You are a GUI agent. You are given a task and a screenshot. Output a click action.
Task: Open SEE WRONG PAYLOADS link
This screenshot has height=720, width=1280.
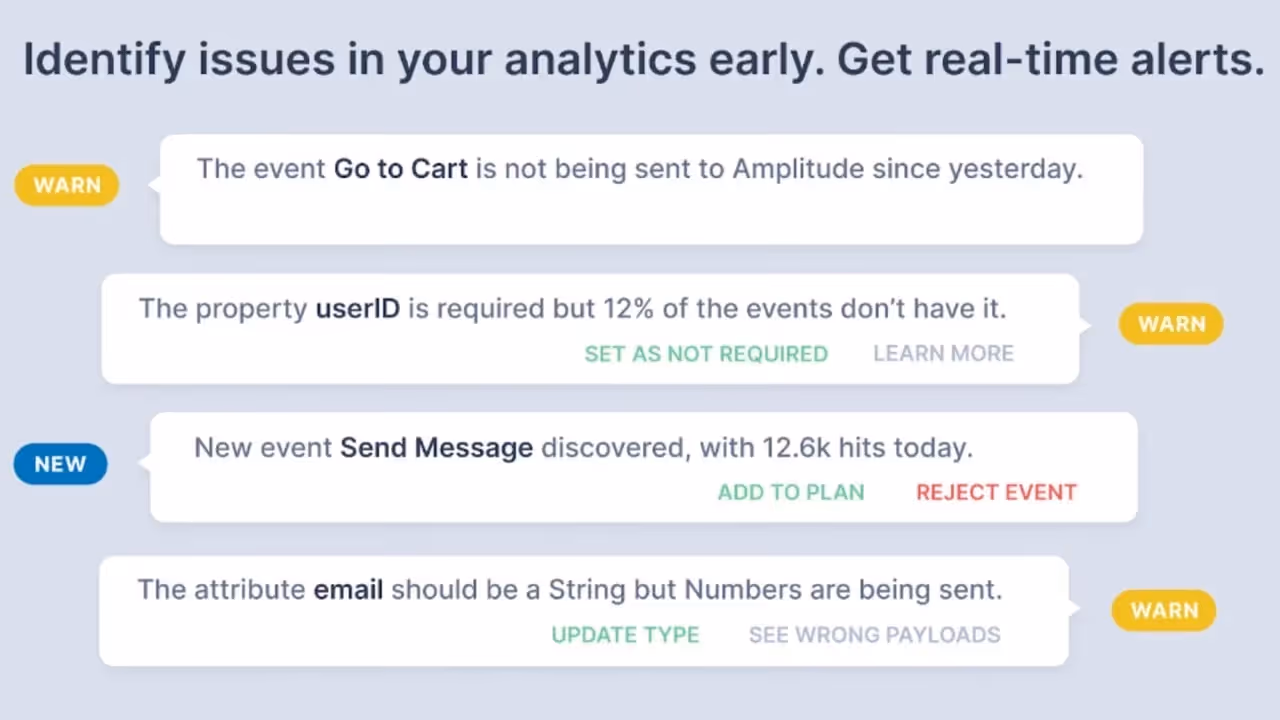(875, 635)
